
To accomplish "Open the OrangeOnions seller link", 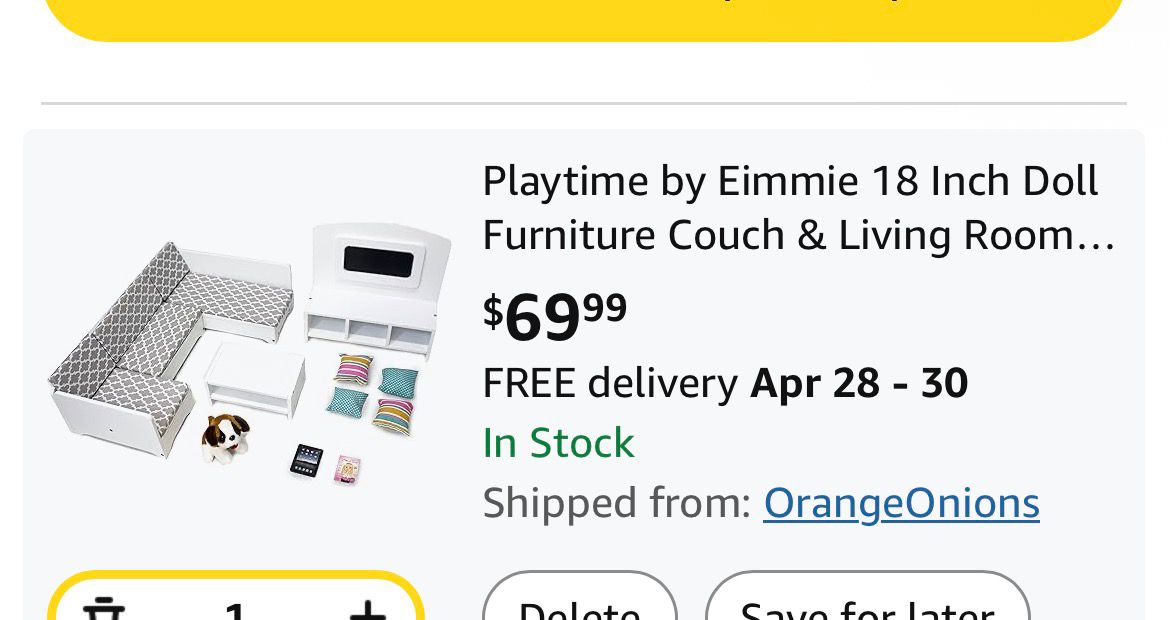I will 901,503.
